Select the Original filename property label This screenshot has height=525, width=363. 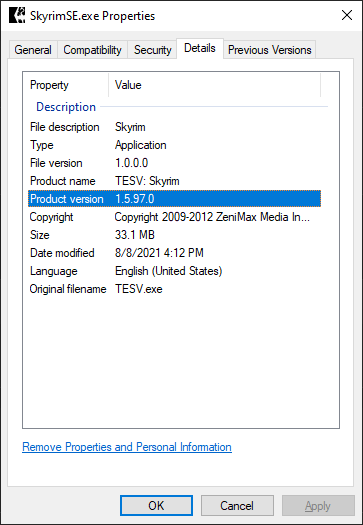point(68,289)
